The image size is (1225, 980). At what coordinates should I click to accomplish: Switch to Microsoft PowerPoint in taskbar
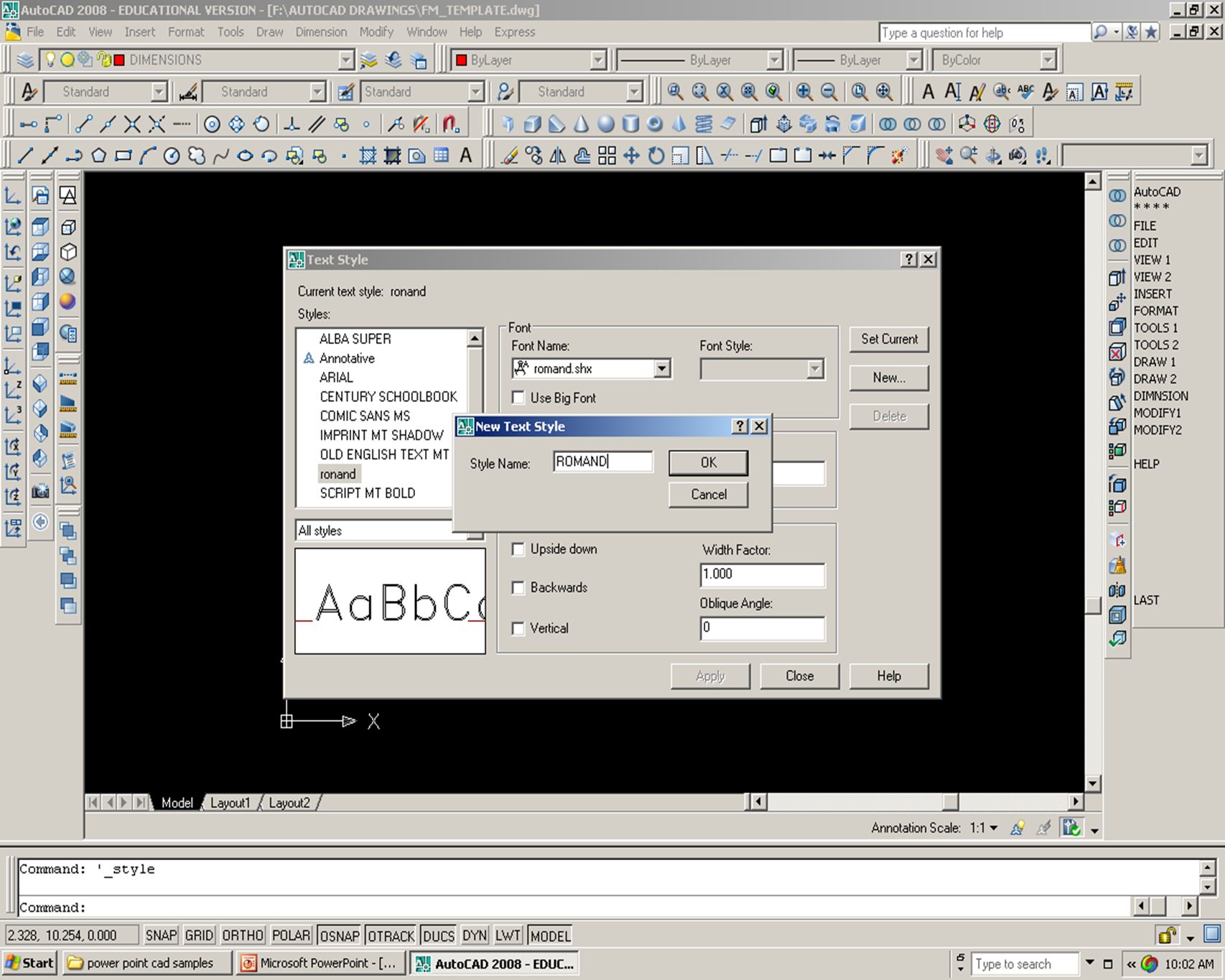point(320,963)
